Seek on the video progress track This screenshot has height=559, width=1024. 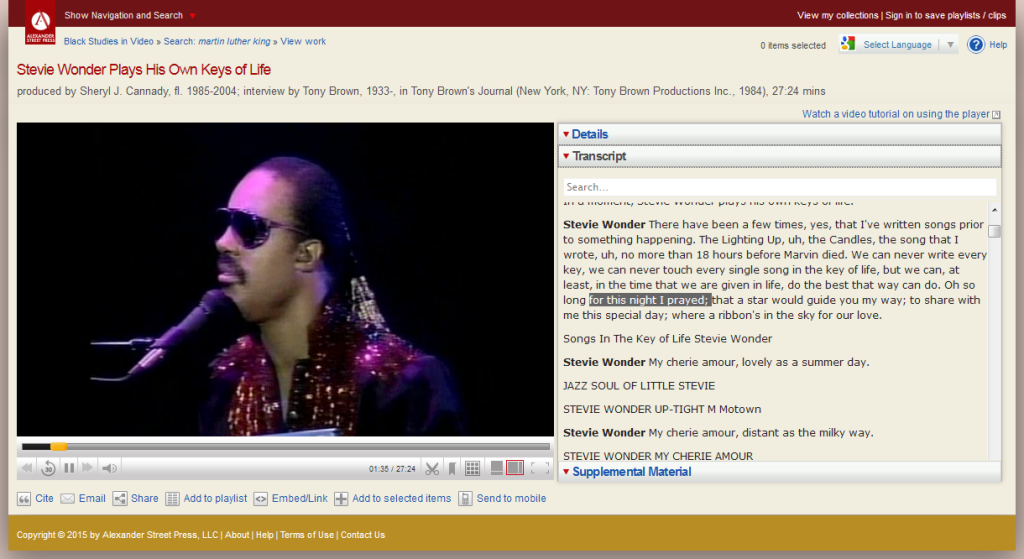click(286, 447)
